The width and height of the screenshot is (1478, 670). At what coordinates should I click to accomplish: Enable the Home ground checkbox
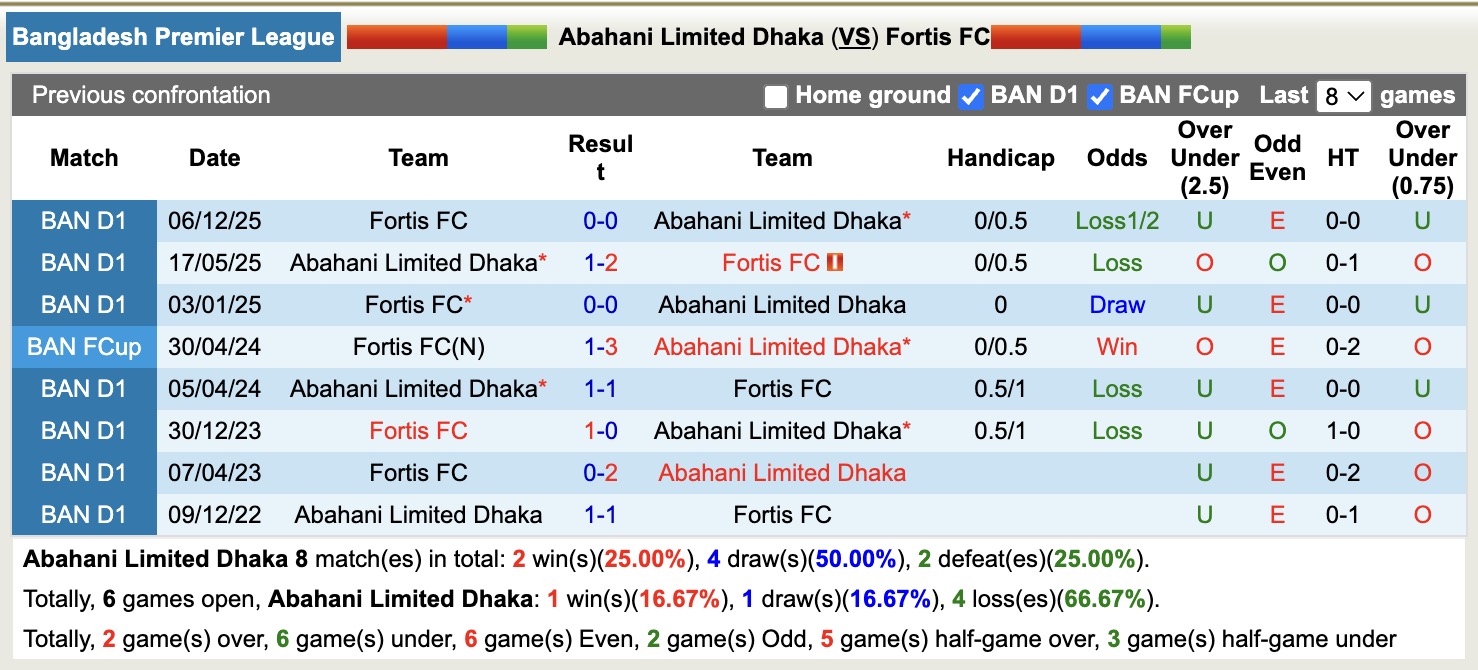click(x=775, y=96)
